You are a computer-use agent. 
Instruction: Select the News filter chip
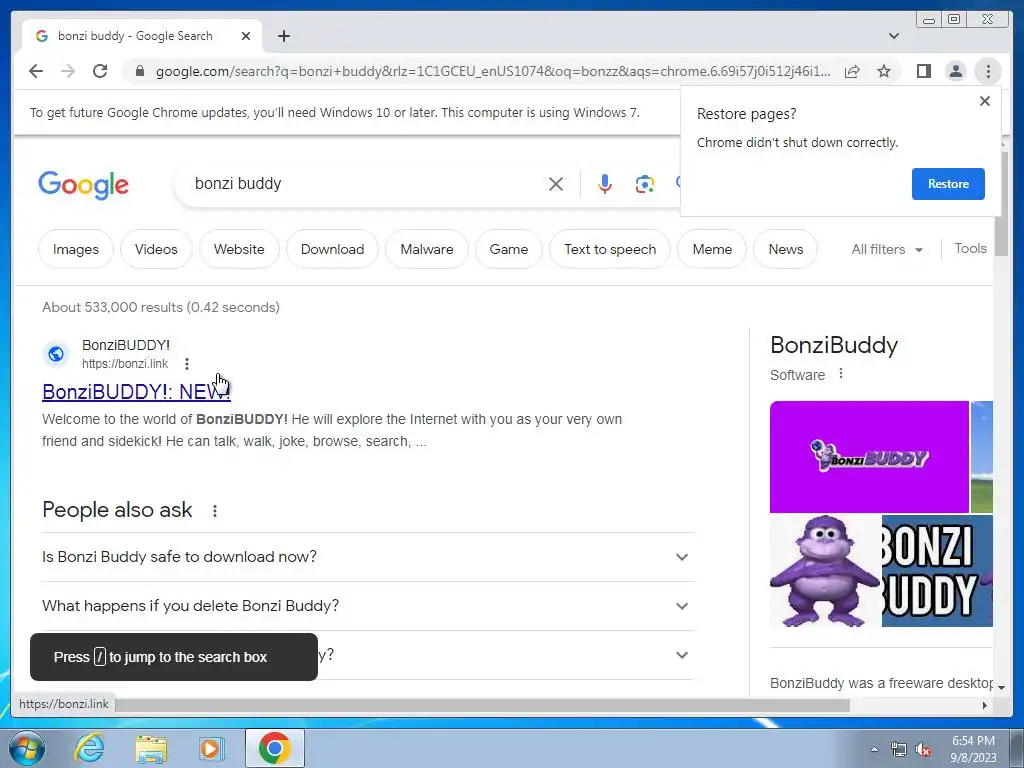pyautogui.click(x=786, y=249)
